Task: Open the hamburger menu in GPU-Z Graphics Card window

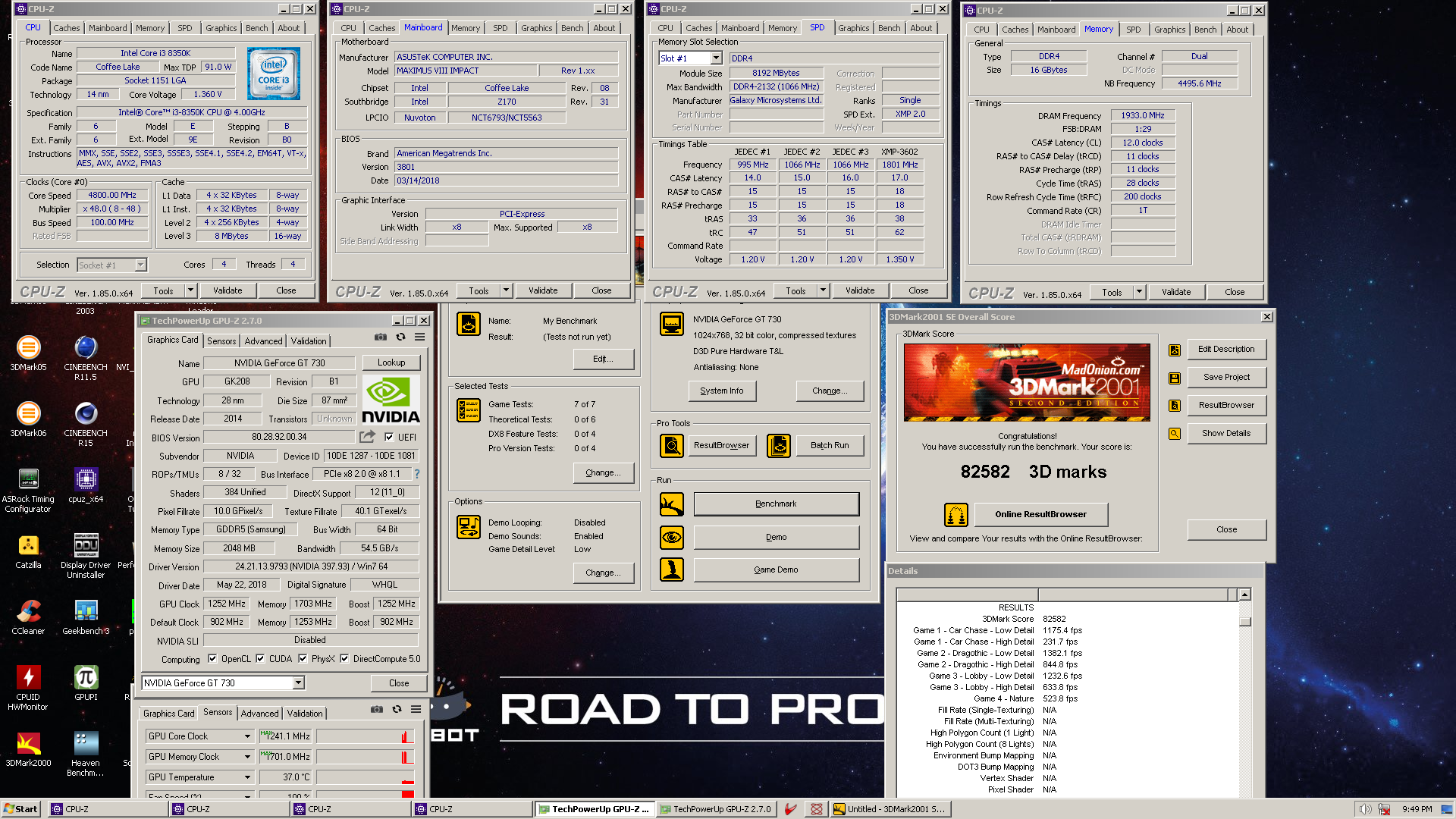Action: point(419,337)
